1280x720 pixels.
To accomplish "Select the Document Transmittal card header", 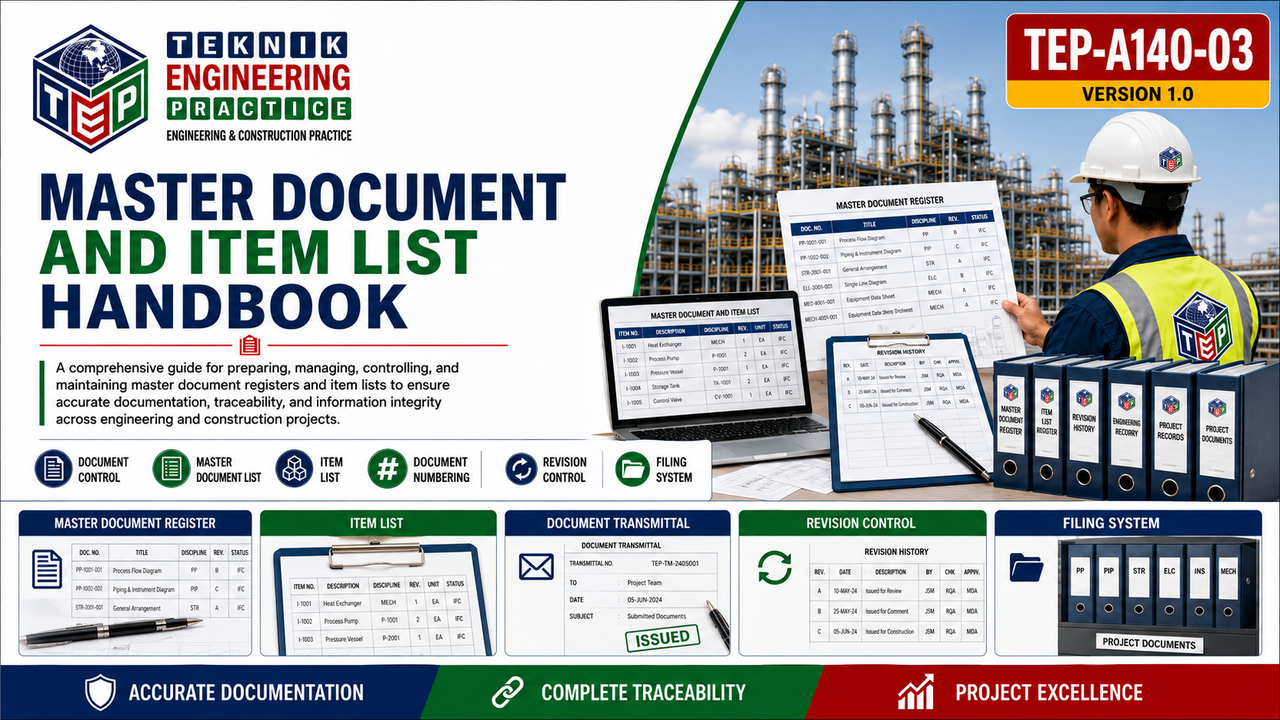I will 618,523.
